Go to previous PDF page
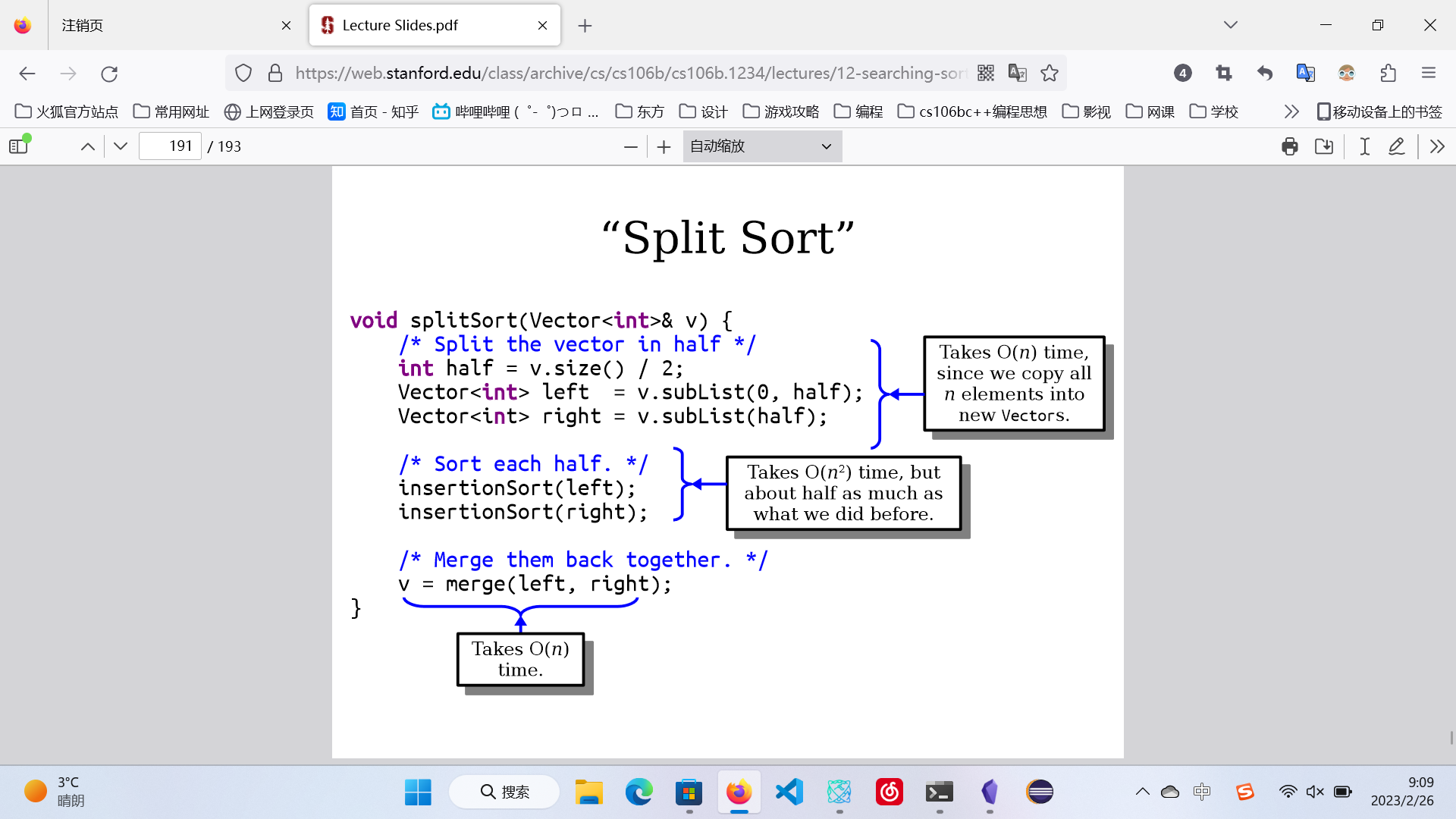Screen dimensions: 1456x819 [88, 146]
